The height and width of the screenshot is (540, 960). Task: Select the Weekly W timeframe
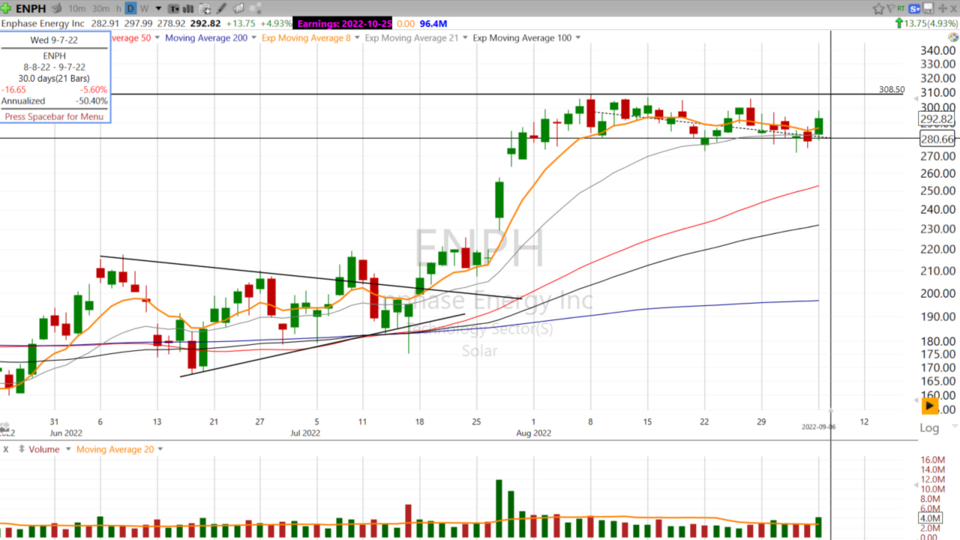144,9
